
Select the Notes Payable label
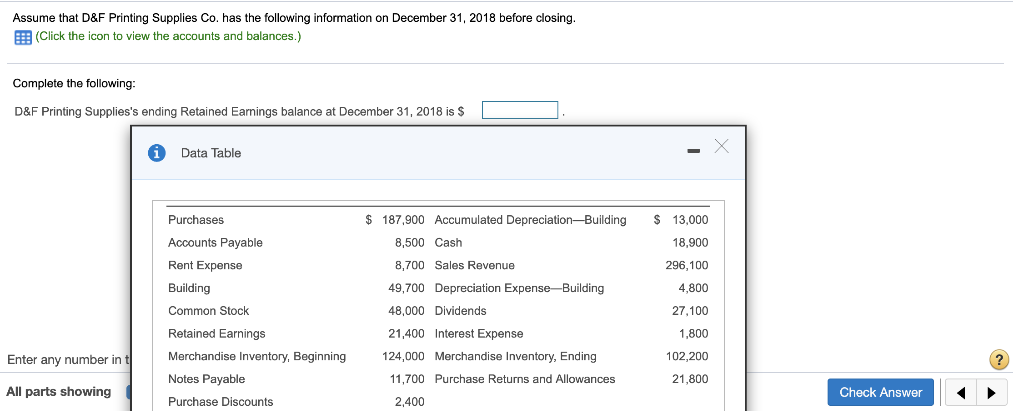[206, 379]
